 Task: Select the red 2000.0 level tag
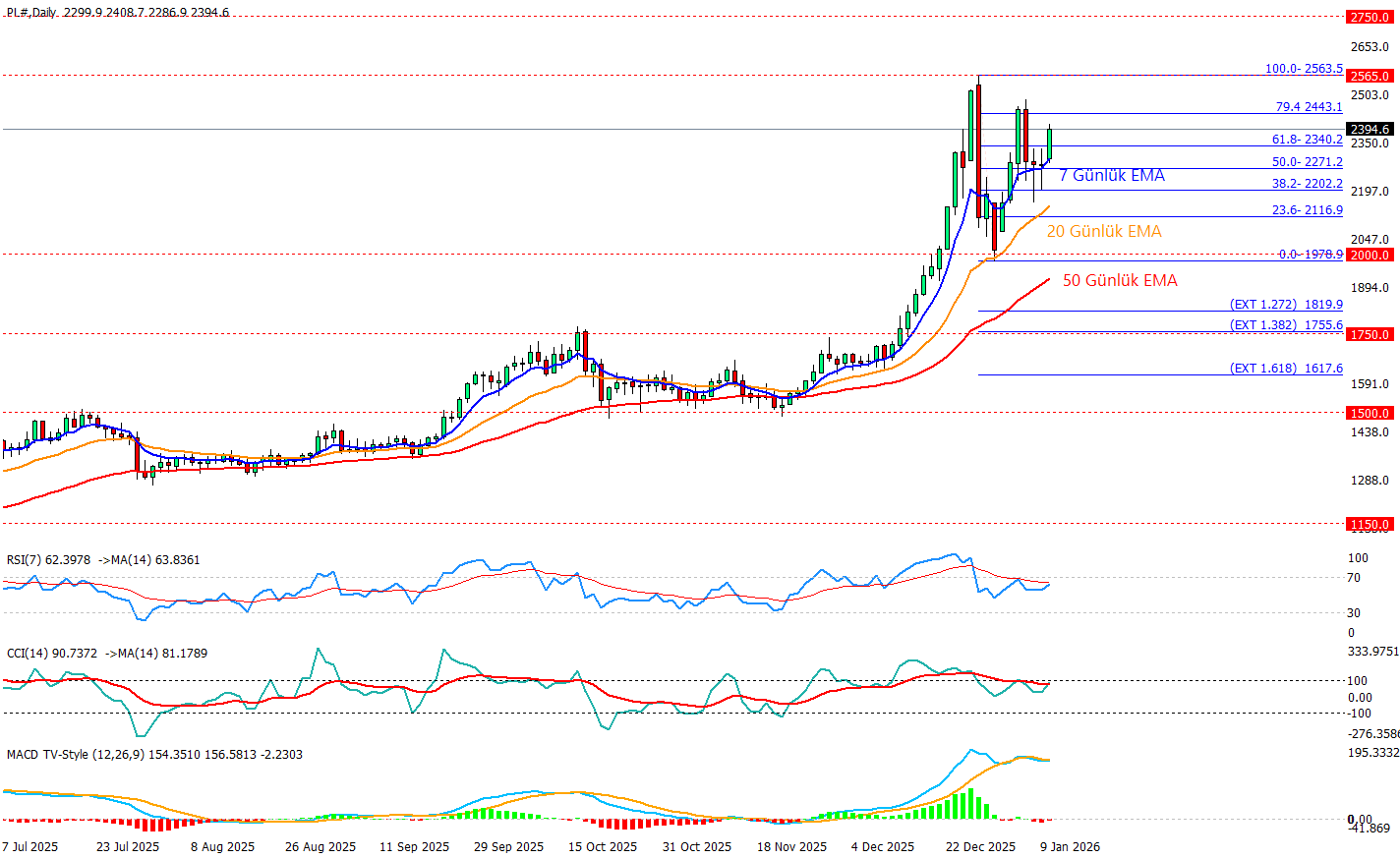point(1370,255)
